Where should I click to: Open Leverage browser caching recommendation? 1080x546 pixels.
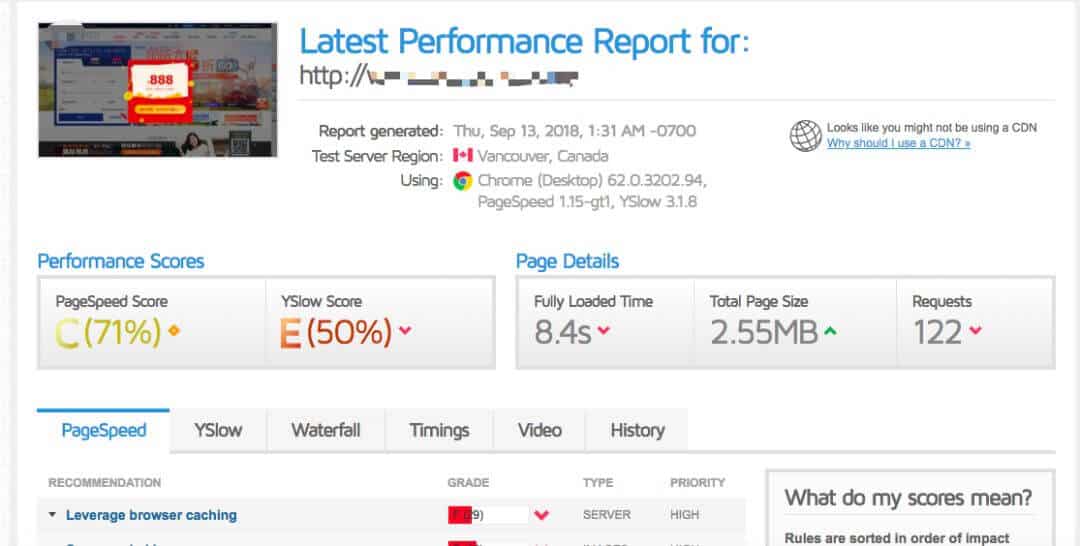click(152, 515)
